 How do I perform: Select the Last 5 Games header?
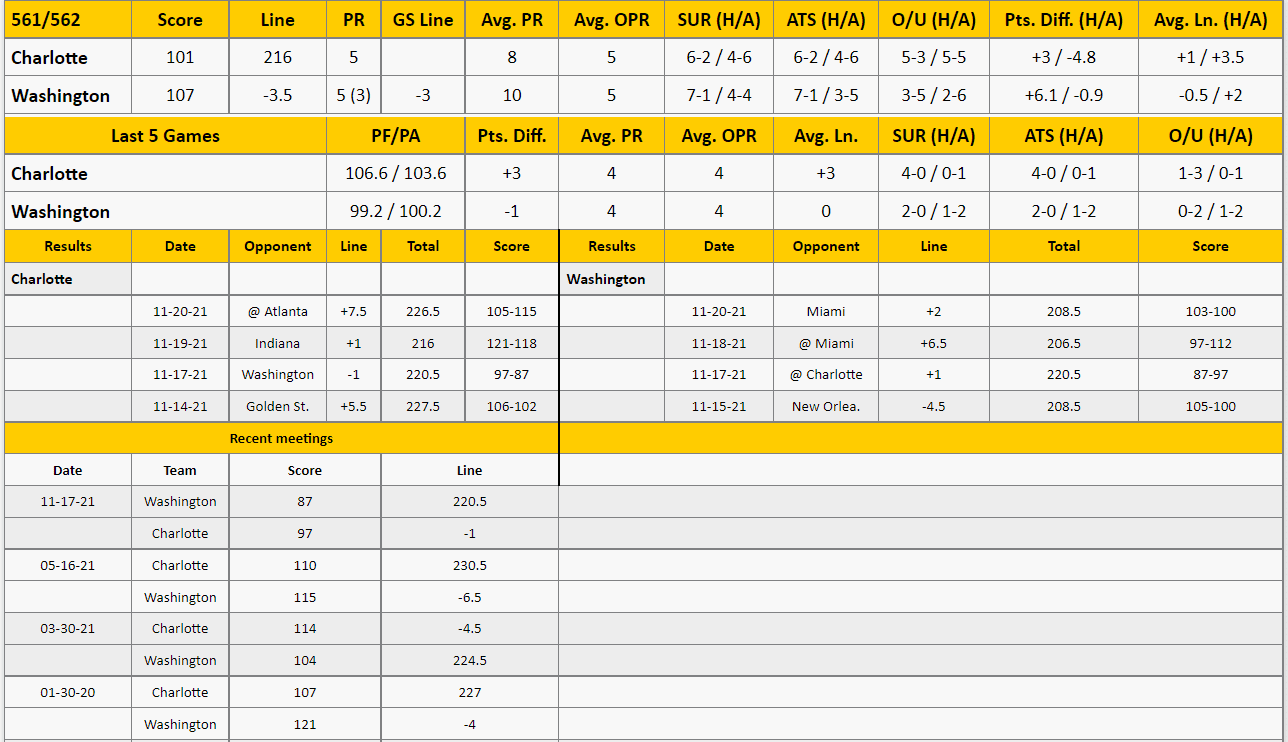tap(166, 135)
